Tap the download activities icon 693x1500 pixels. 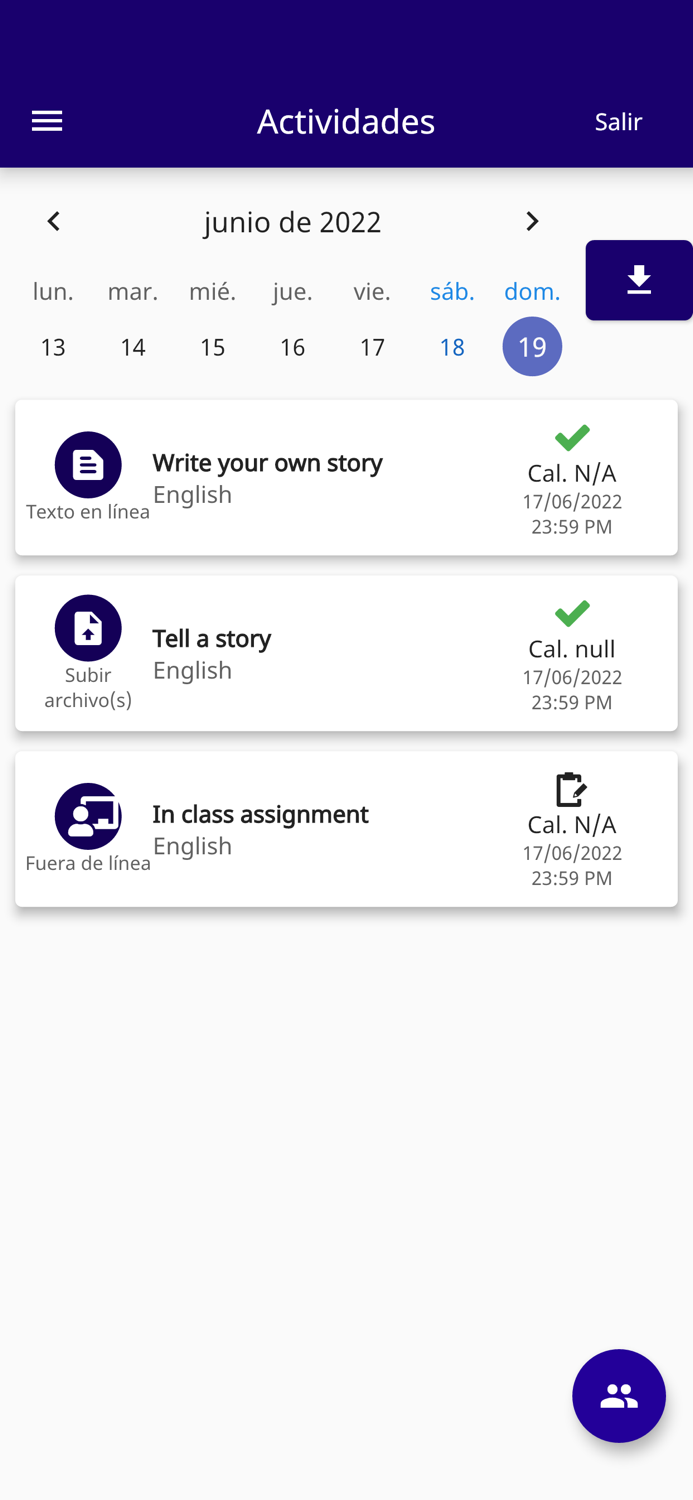click(639, 280)
